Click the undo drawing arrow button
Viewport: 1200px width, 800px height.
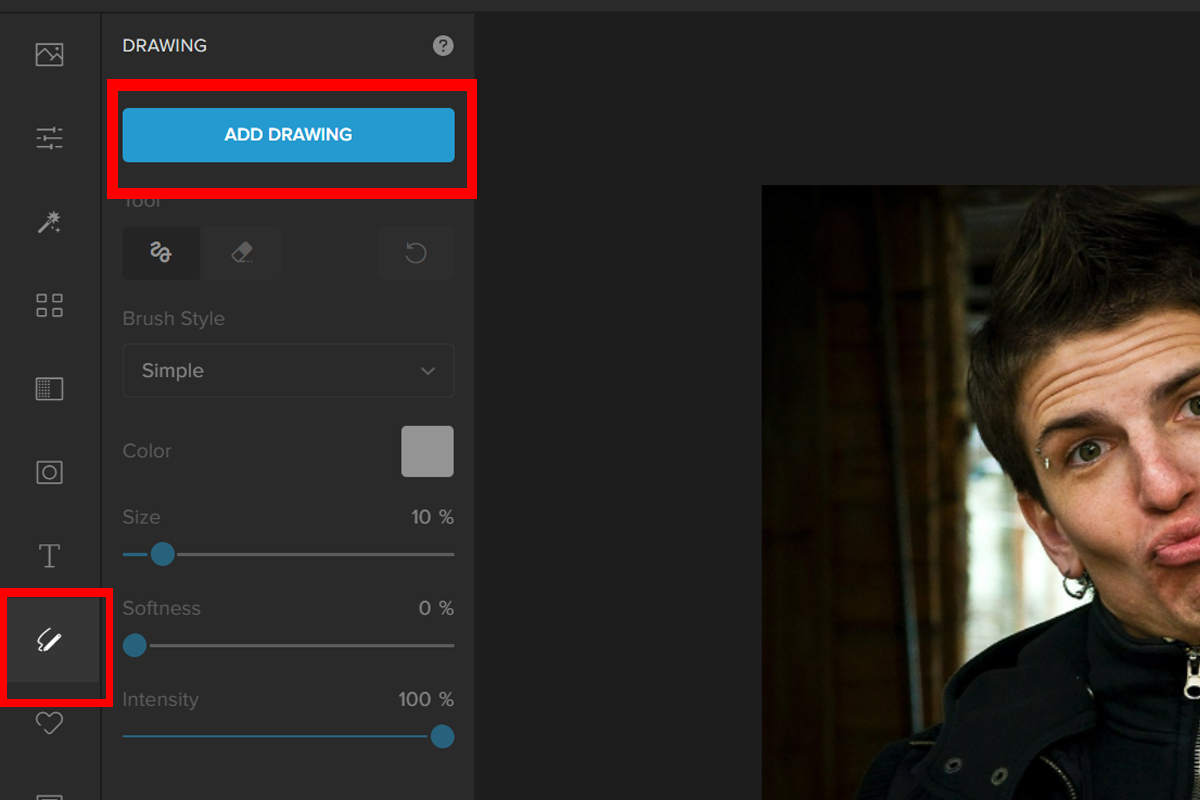[x=416, y=252]
